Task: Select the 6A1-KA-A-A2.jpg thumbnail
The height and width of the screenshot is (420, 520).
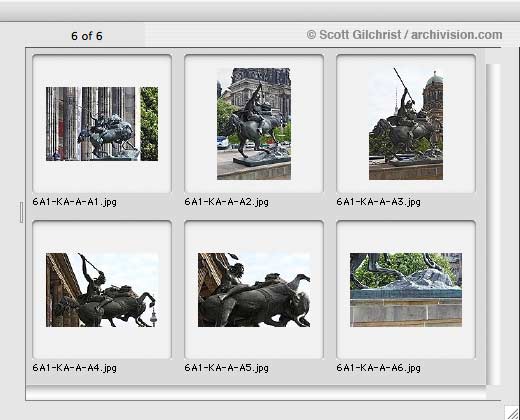Action: click(x=254, y=124)
